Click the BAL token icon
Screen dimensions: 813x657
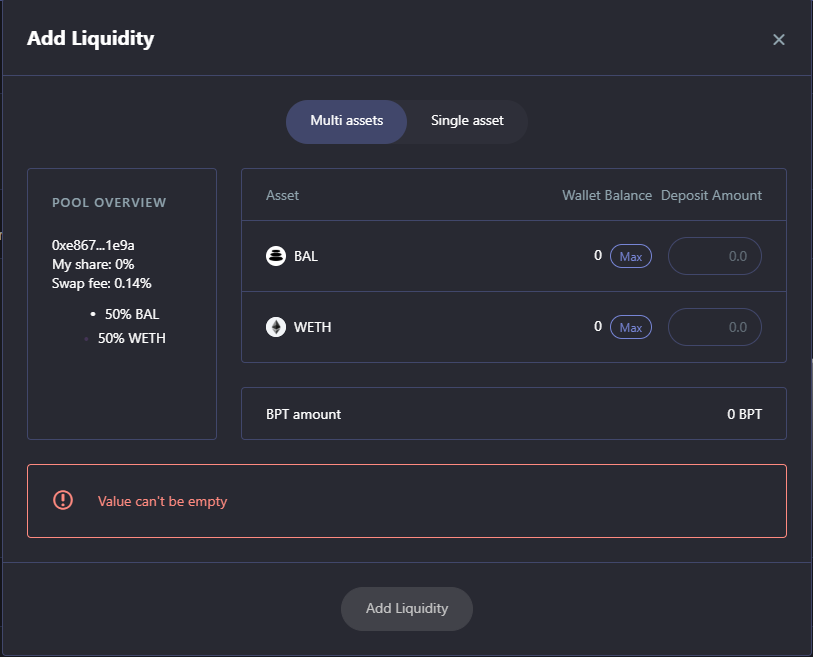(x=276, y=256)
